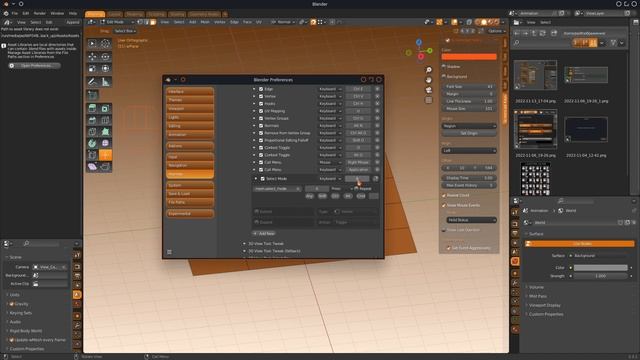Select the Extrude Region tool
Image resolution: width=640 pixels, height=360 pixels.
[93, 108]
